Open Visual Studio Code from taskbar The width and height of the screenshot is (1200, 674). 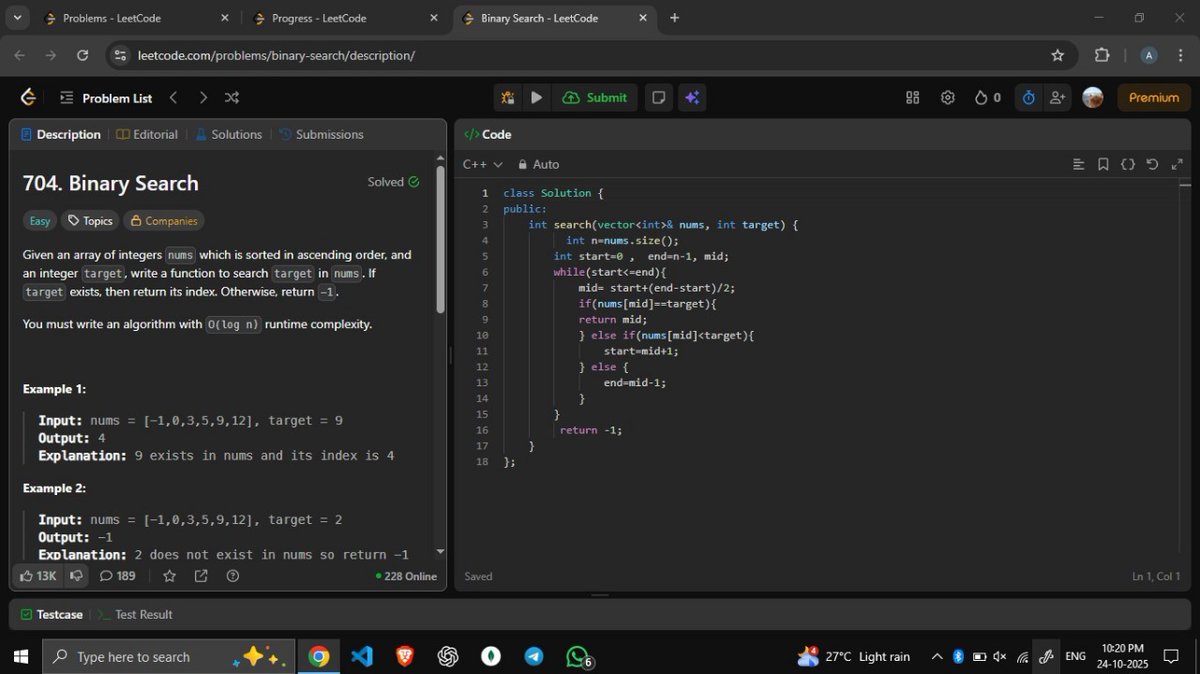pos(362,656)
